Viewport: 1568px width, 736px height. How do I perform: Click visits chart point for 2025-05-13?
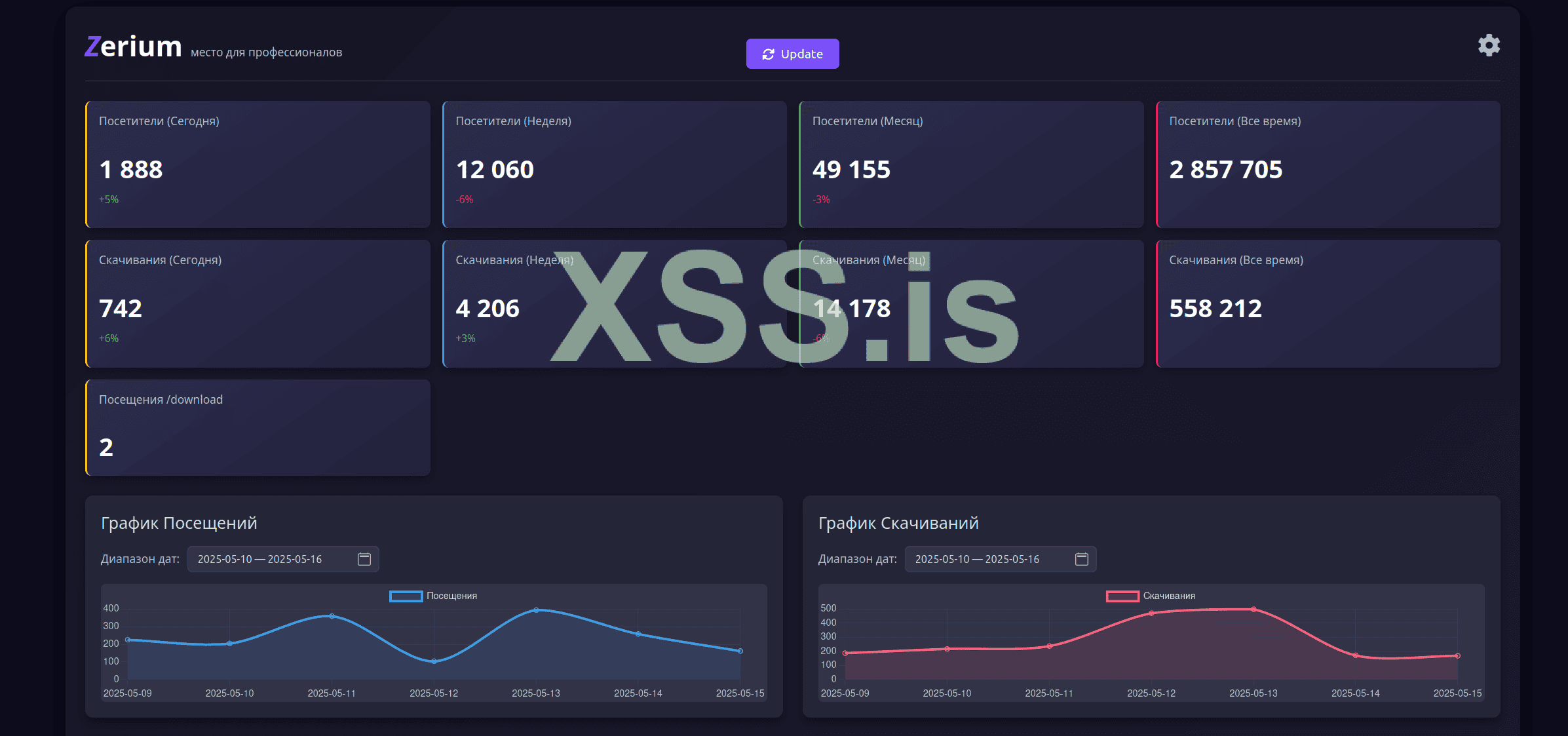536,610
